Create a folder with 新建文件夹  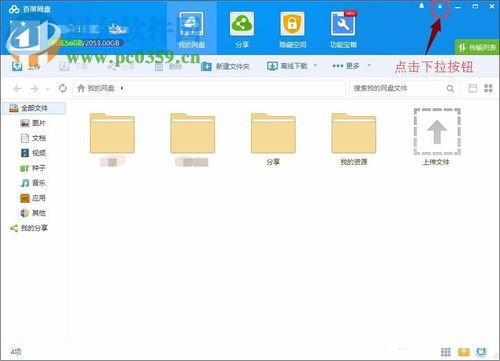225,66
